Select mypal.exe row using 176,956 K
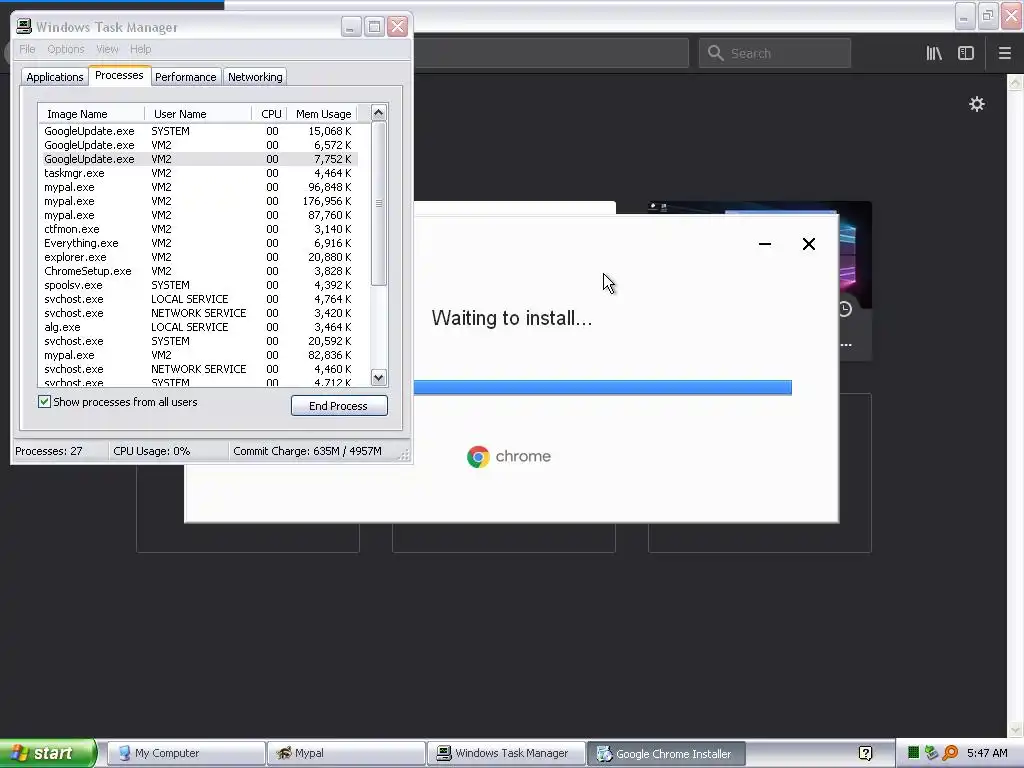 coord(199,201)
